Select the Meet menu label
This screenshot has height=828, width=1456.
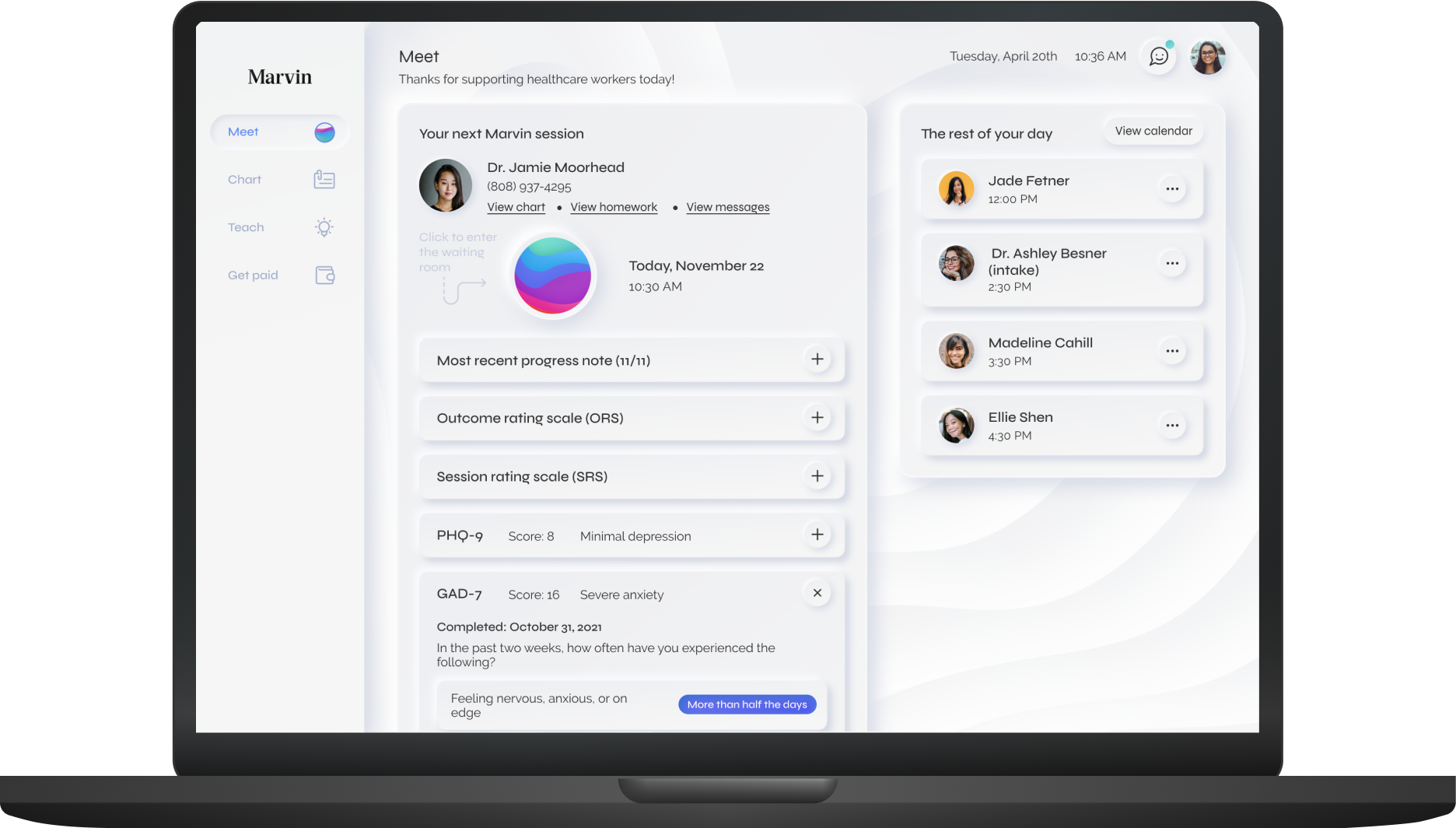[243, 132]
